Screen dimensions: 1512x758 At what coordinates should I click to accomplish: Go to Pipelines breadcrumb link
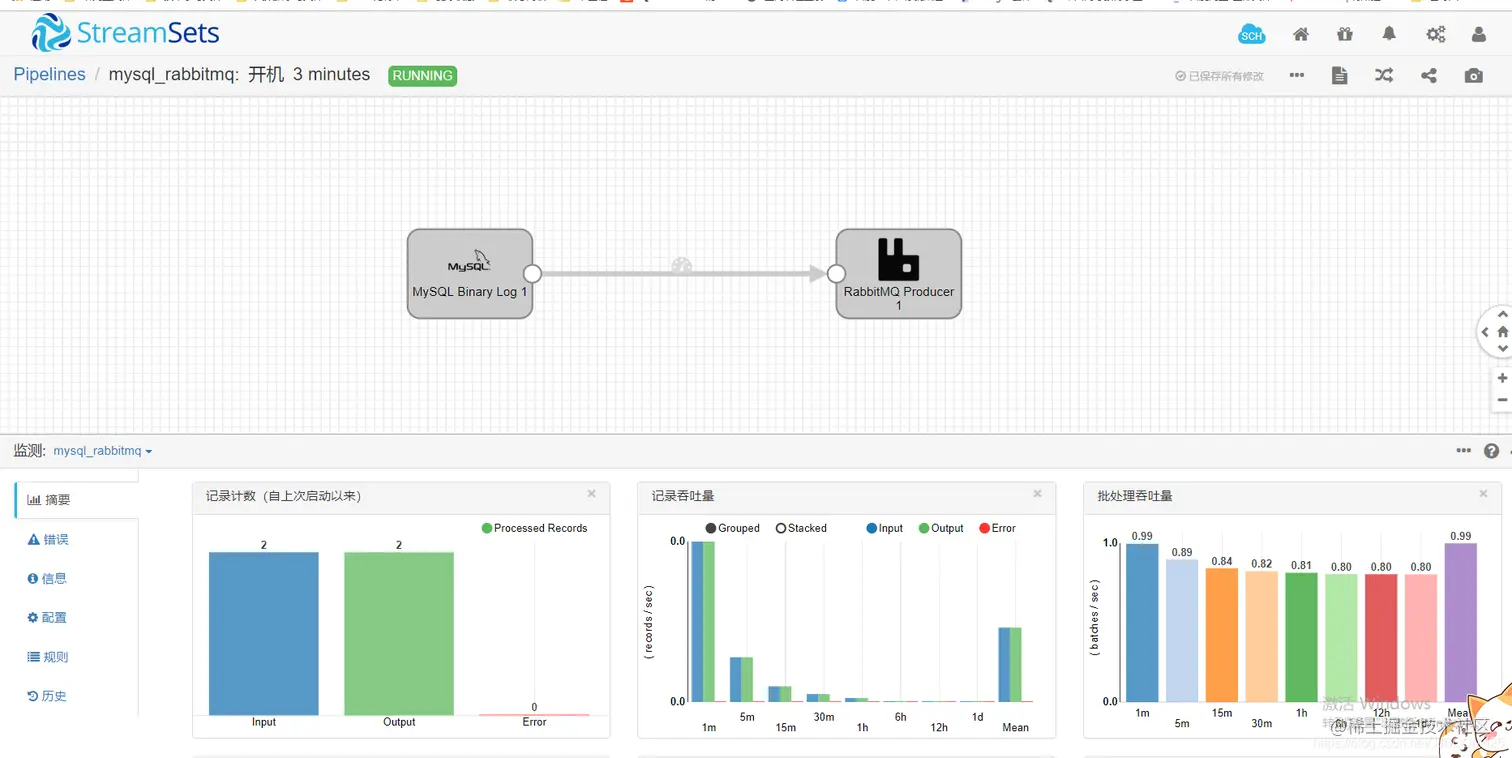point(49,74)
